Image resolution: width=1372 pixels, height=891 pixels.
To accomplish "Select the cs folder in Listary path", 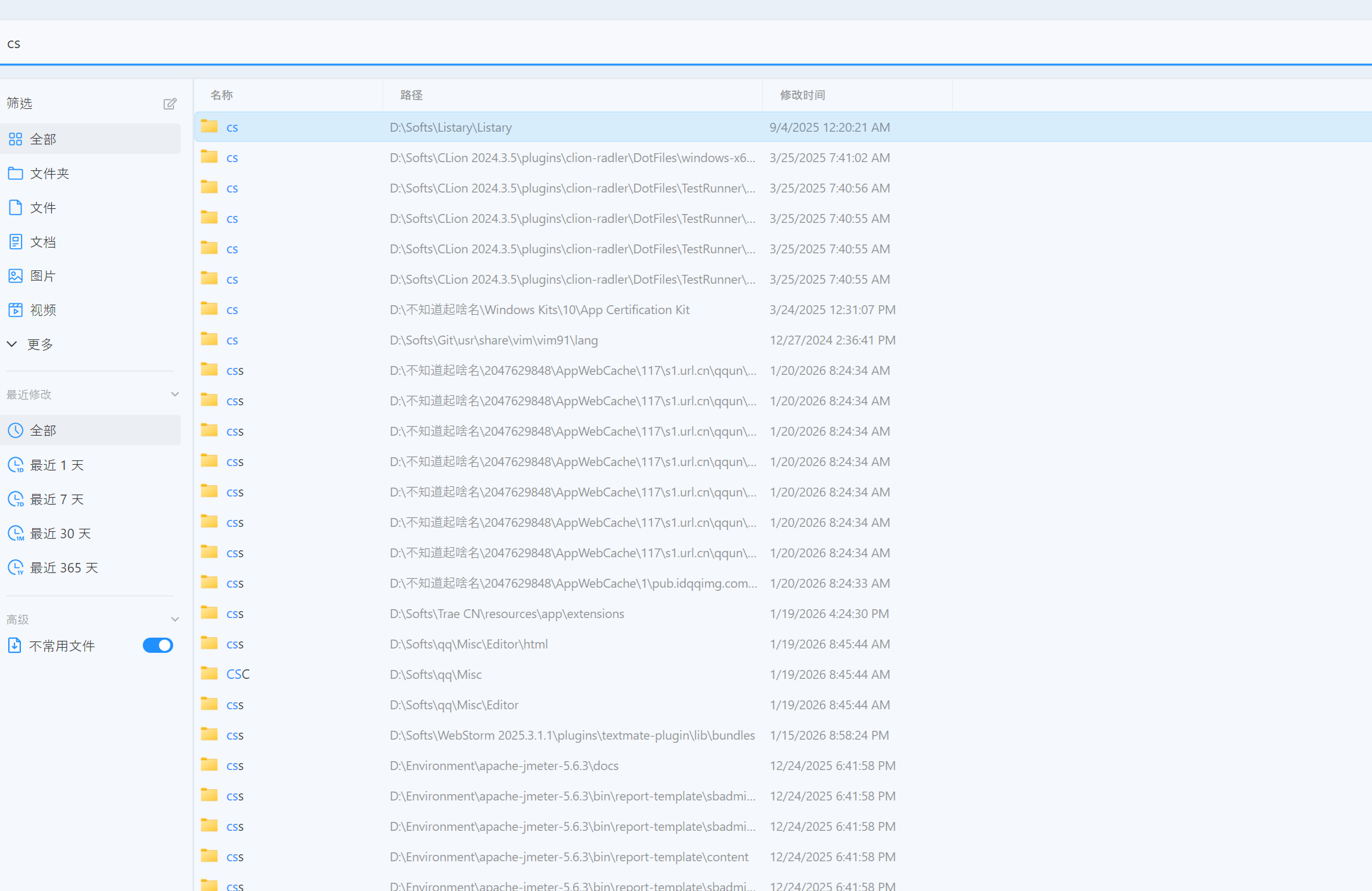I will (x=232, y=127).
